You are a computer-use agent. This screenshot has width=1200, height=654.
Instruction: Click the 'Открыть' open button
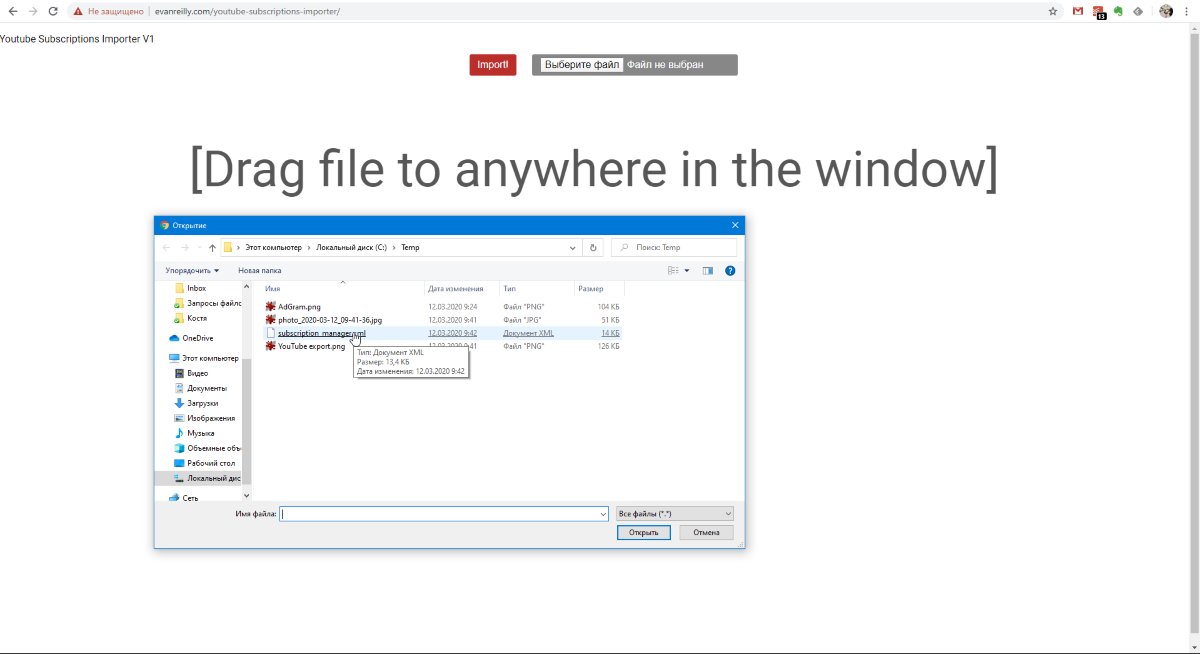click(644, 532)
